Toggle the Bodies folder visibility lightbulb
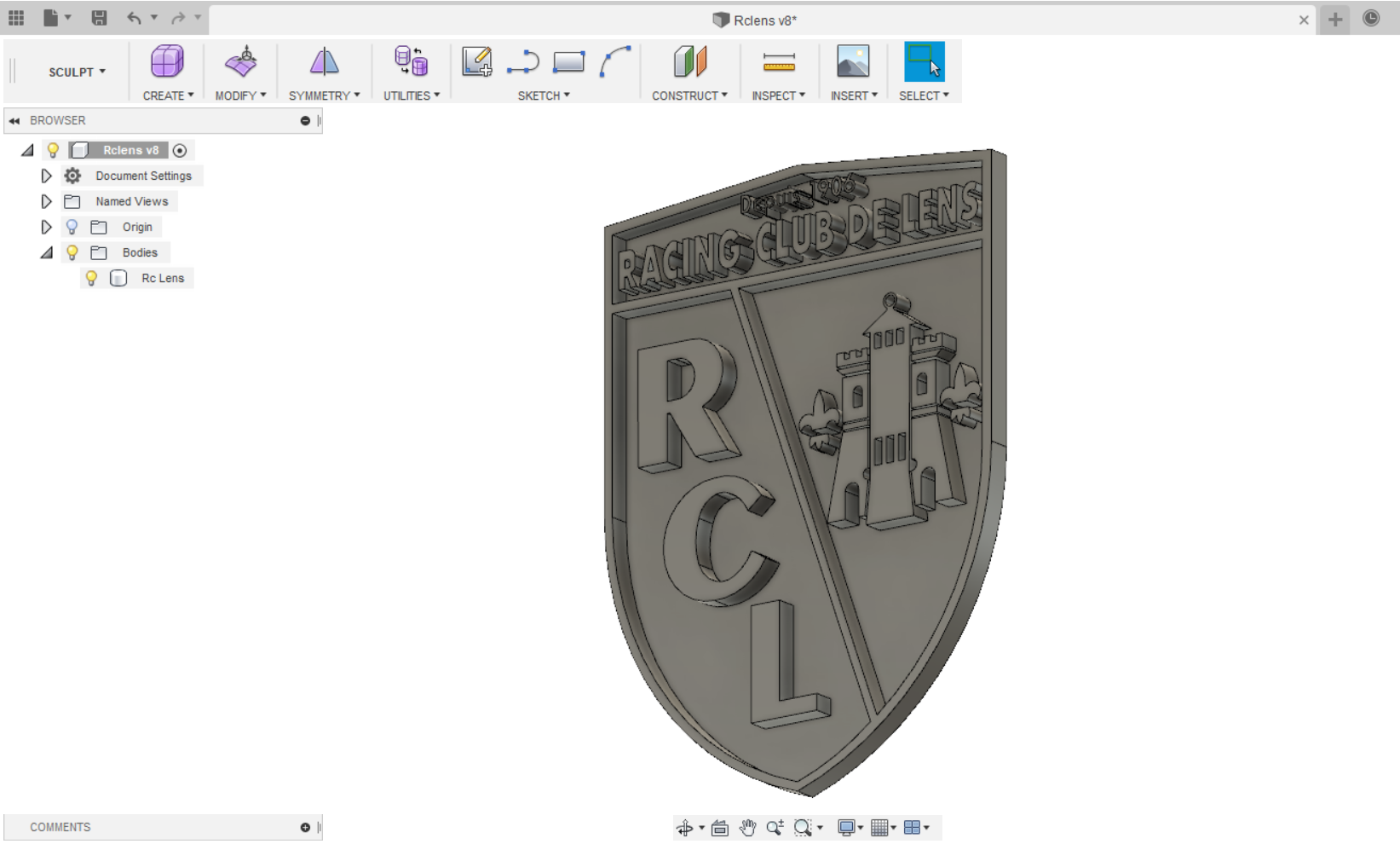The width and height of the screenshot is (1400, 844). click(x=72, y=252)
